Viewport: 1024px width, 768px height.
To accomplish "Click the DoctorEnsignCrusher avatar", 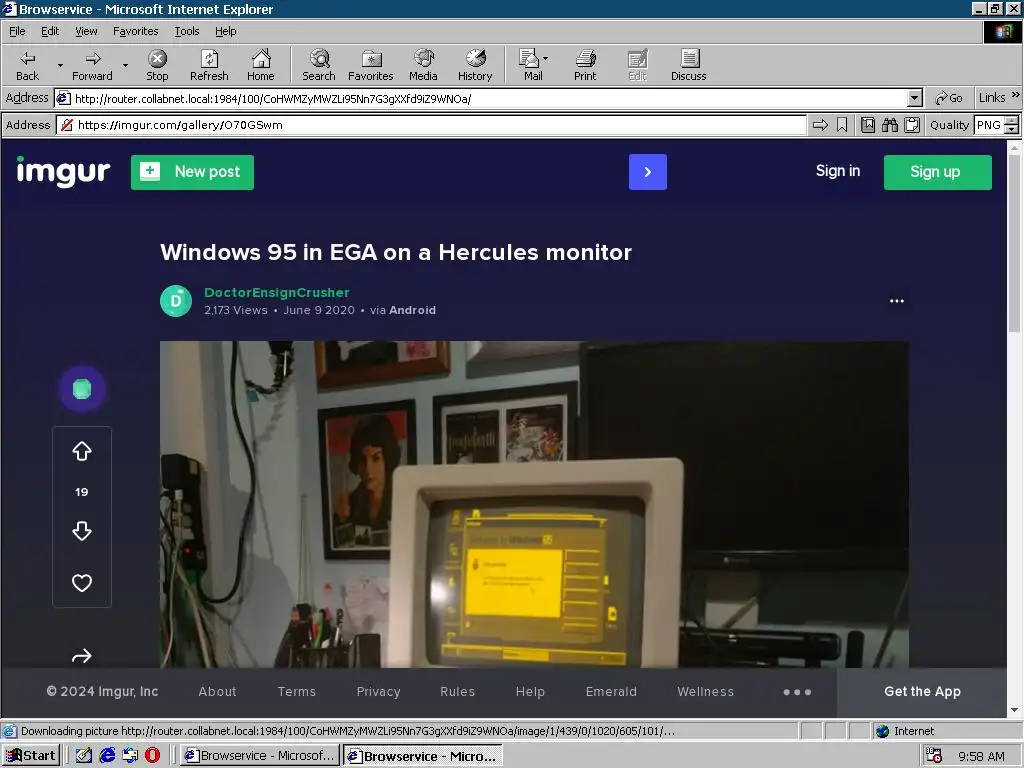I will point(176,301).
